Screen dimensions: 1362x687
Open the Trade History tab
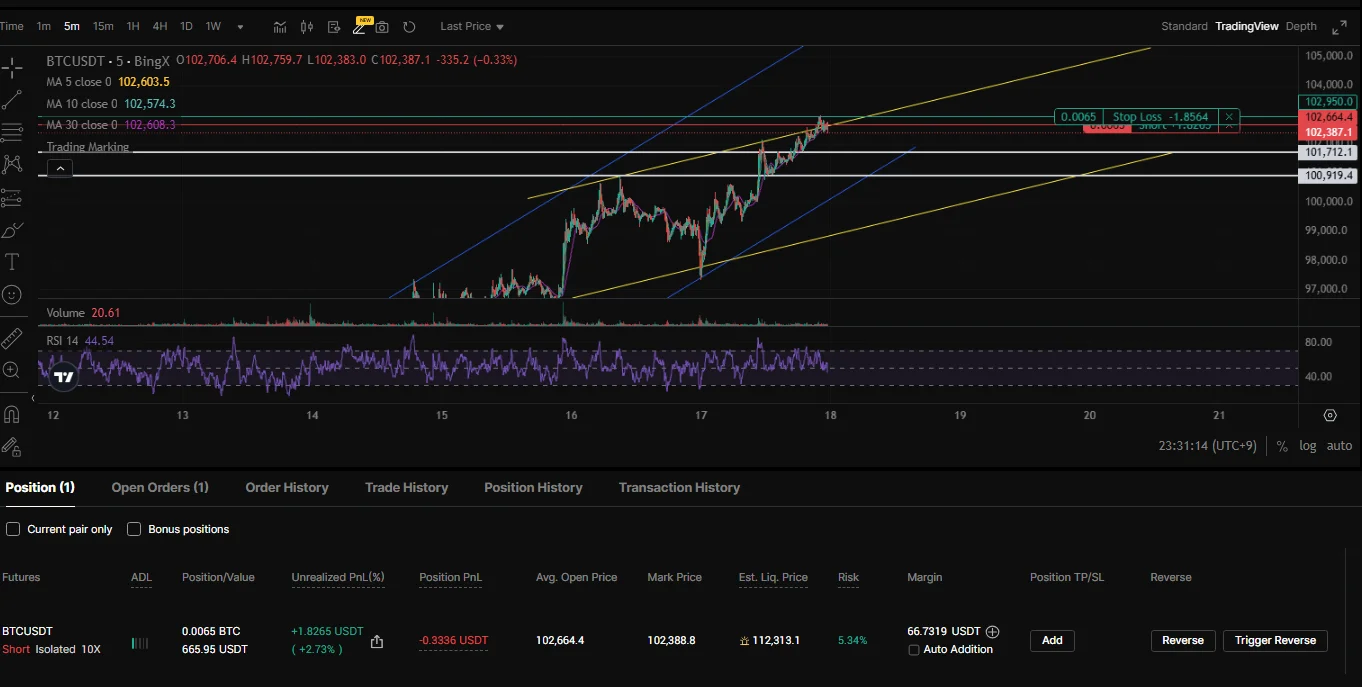[406, 488]
